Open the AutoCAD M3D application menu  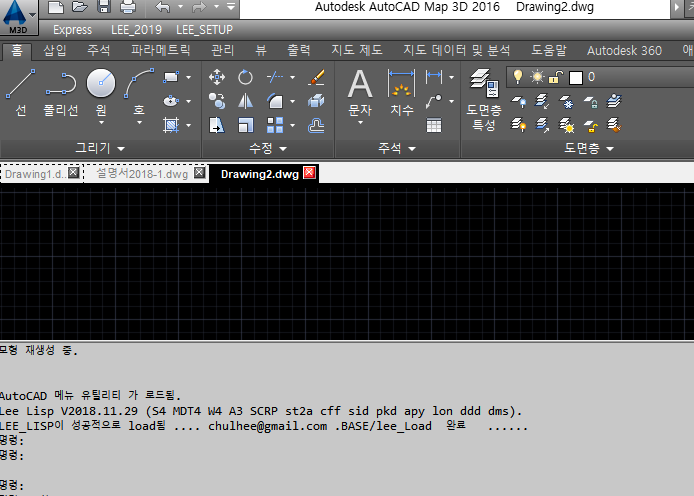click(18, 18)
